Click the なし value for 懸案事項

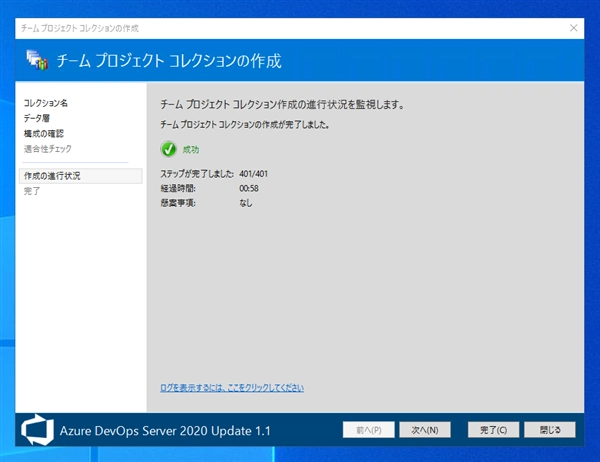click(246, 203)
